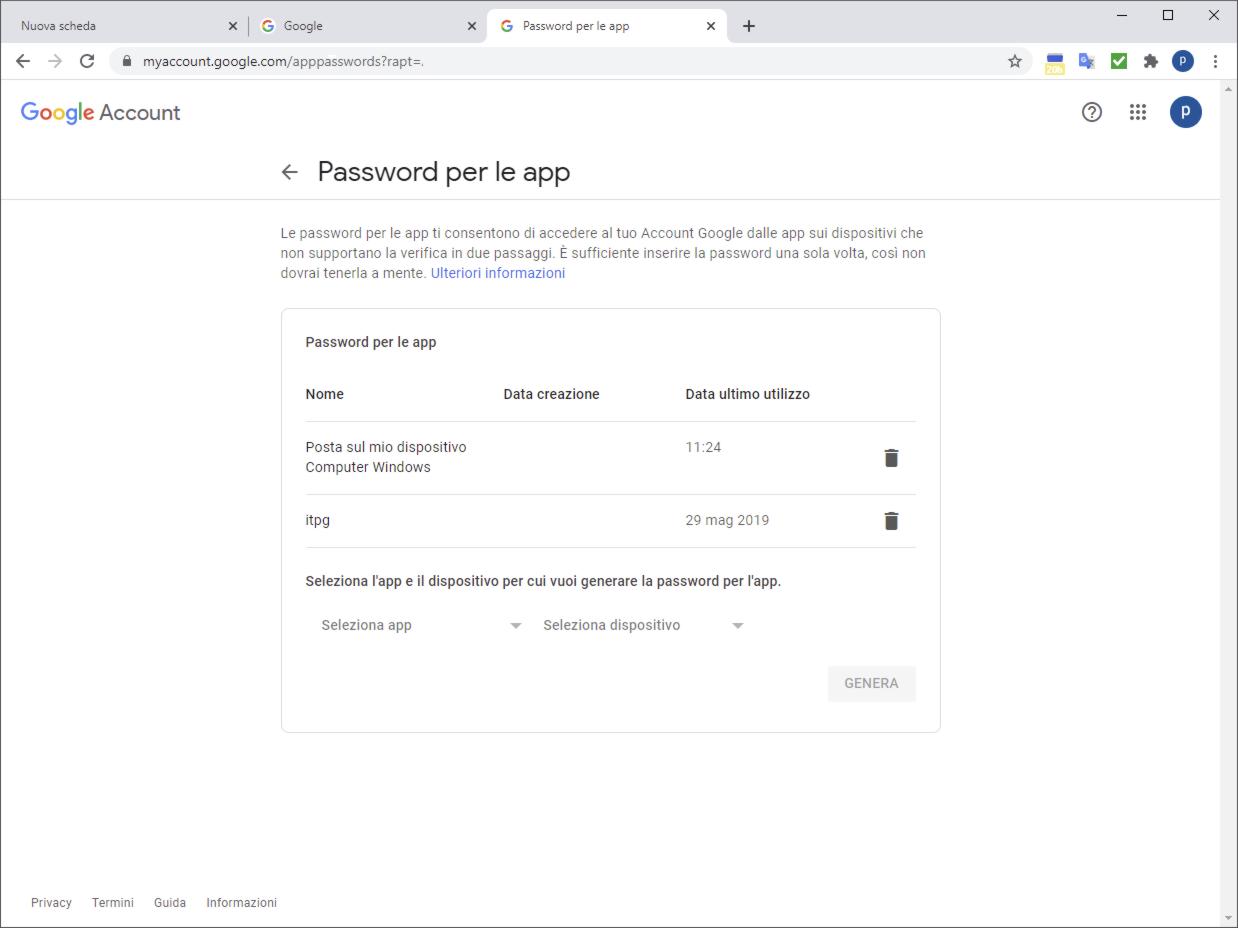
Task: Open the Google apps grid
Action: coord(1138,112)
